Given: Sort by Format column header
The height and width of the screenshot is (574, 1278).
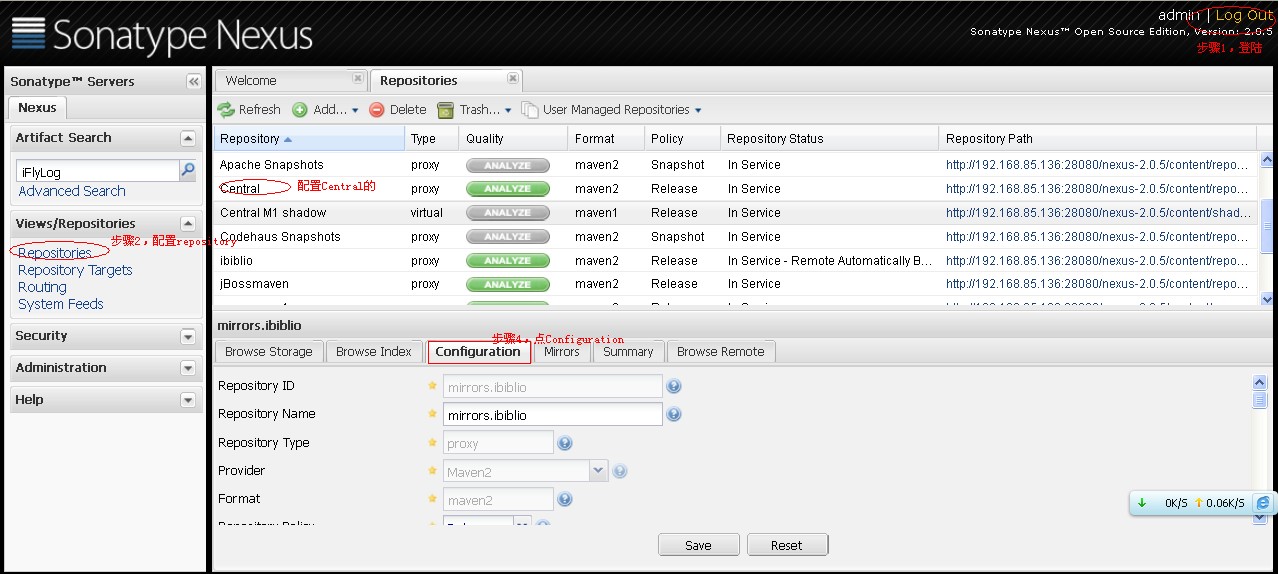Looking at the screenshot, I should (x=606, y=139).
